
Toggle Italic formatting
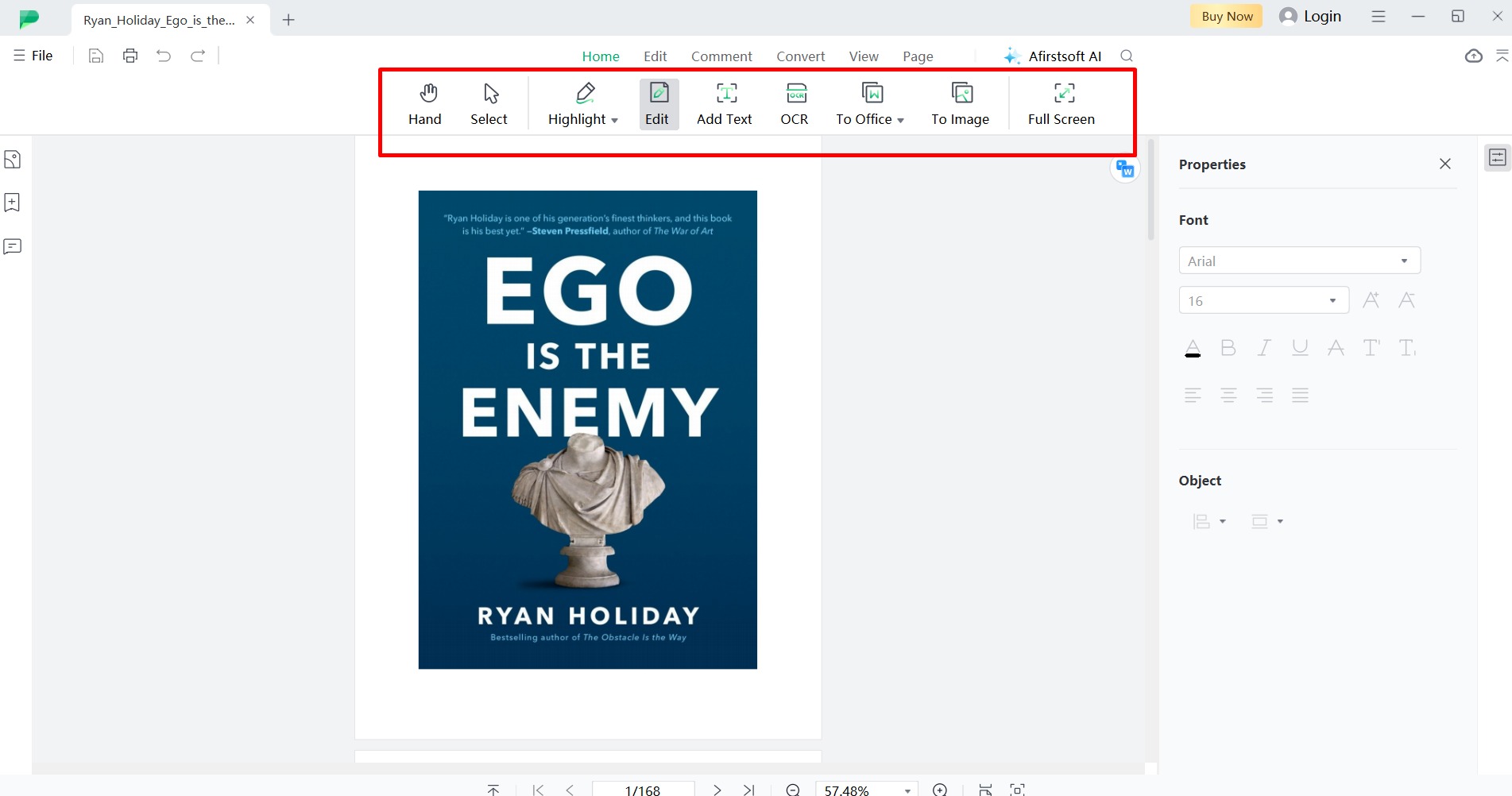click(1264, 348)
